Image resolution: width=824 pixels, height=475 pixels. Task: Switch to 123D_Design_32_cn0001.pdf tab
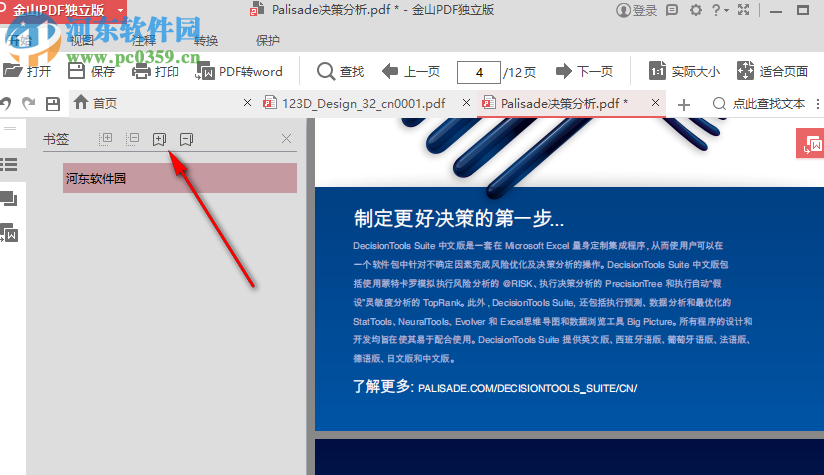coord(364,103)
